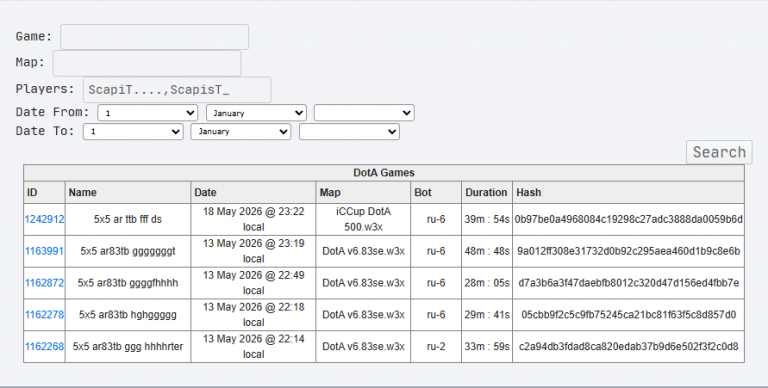The image size is (768, 388).
Task: Click hash starting with c2a94db3
Action: click(628, 347)
